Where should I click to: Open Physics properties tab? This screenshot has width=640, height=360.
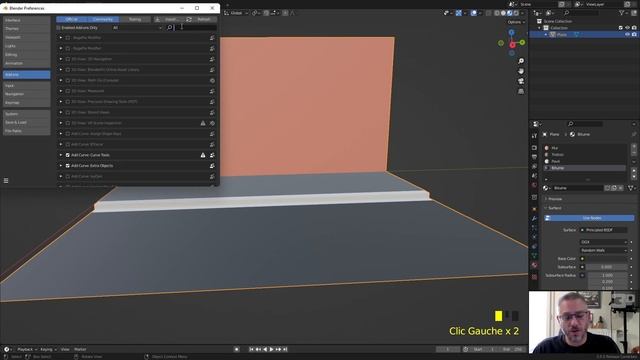click(534, 237)
